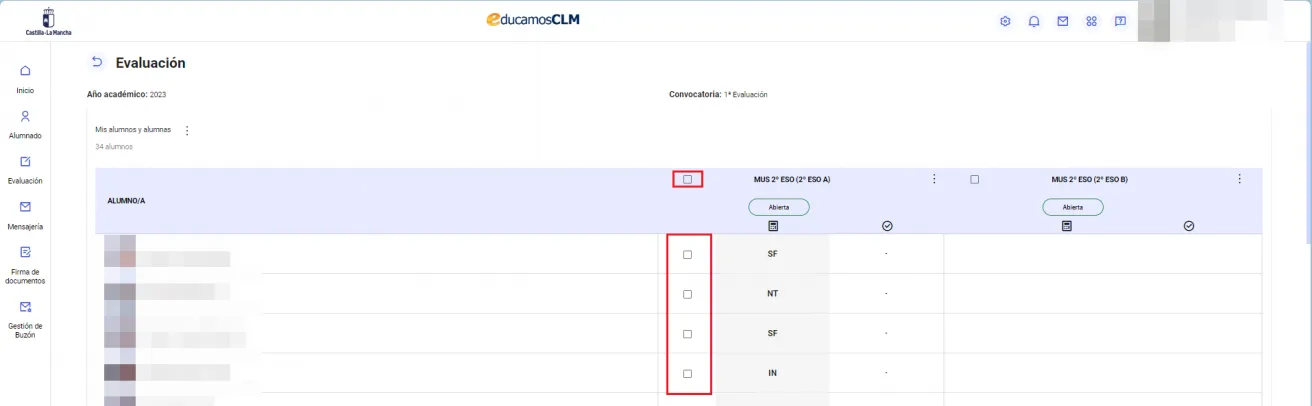Tick the checkbox in the IN row
Image resolution: width=1312 pixels, height=406 pixels.
[687, 373]
